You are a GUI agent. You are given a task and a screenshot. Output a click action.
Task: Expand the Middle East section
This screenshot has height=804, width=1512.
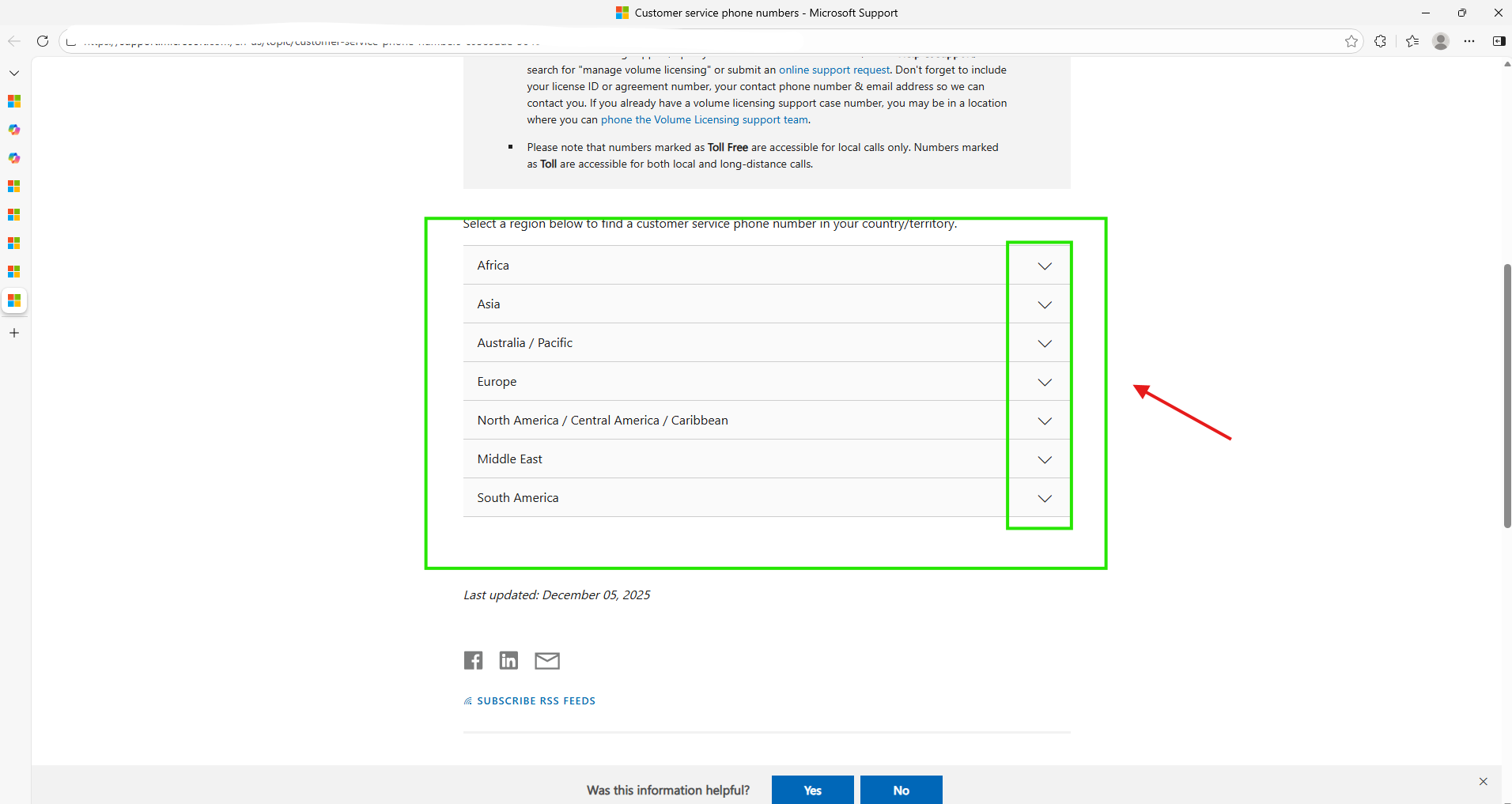point(766,459)
